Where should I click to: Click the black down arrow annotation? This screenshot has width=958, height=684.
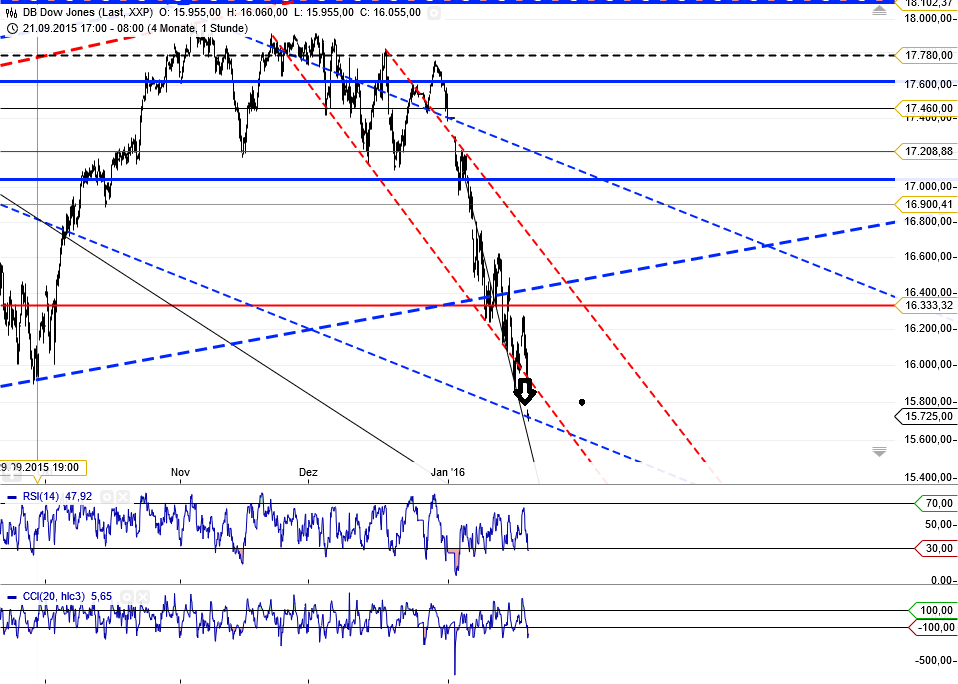point(525,391)
